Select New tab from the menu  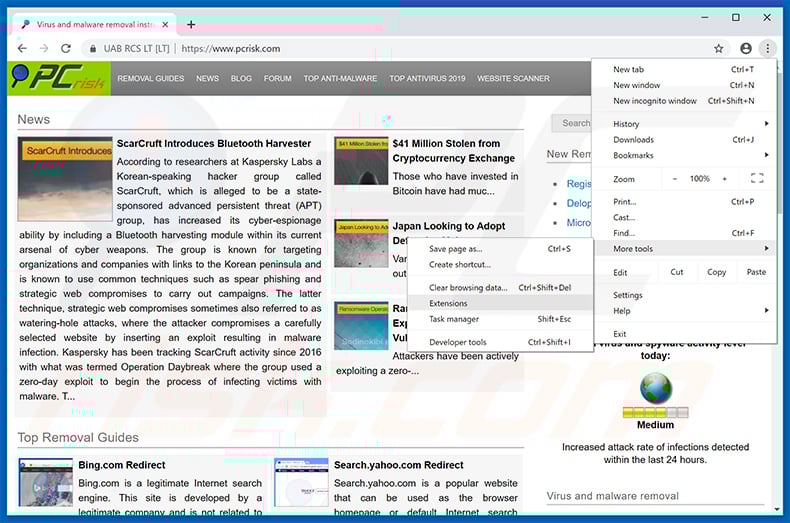pyautogui.click(x=685, y=70)
